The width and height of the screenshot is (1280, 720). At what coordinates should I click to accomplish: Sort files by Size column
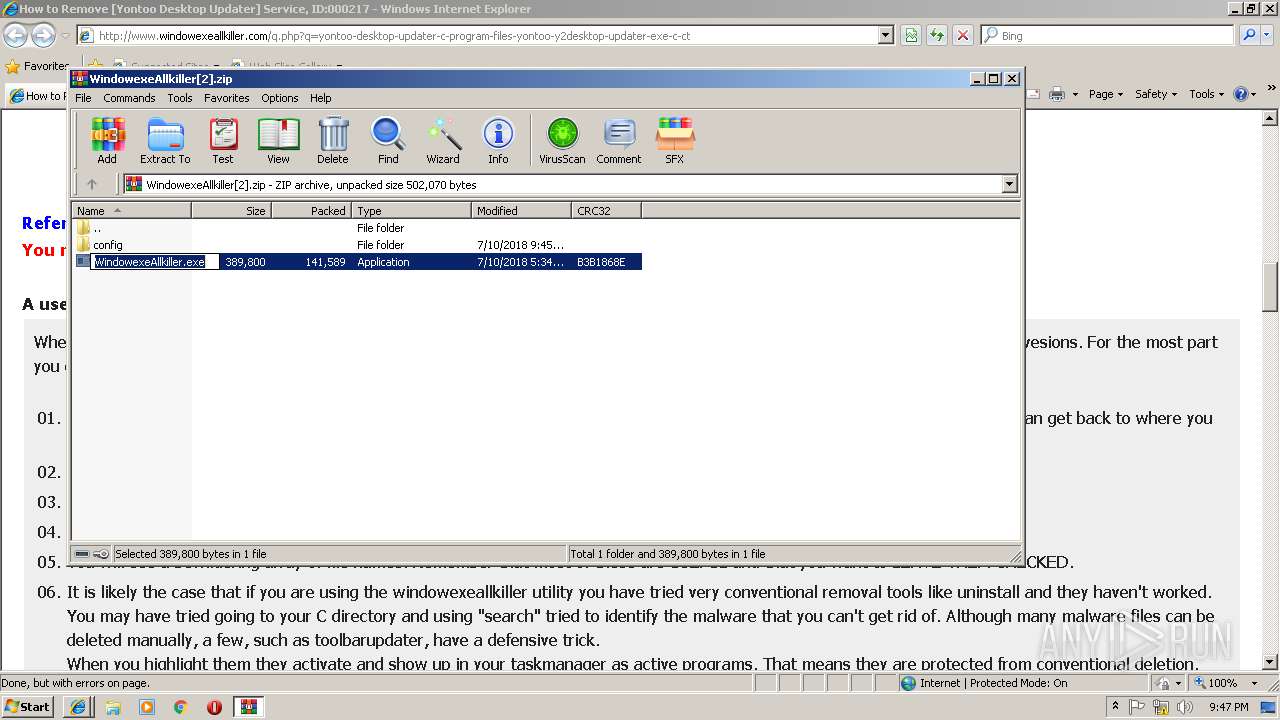pos(231,210)
